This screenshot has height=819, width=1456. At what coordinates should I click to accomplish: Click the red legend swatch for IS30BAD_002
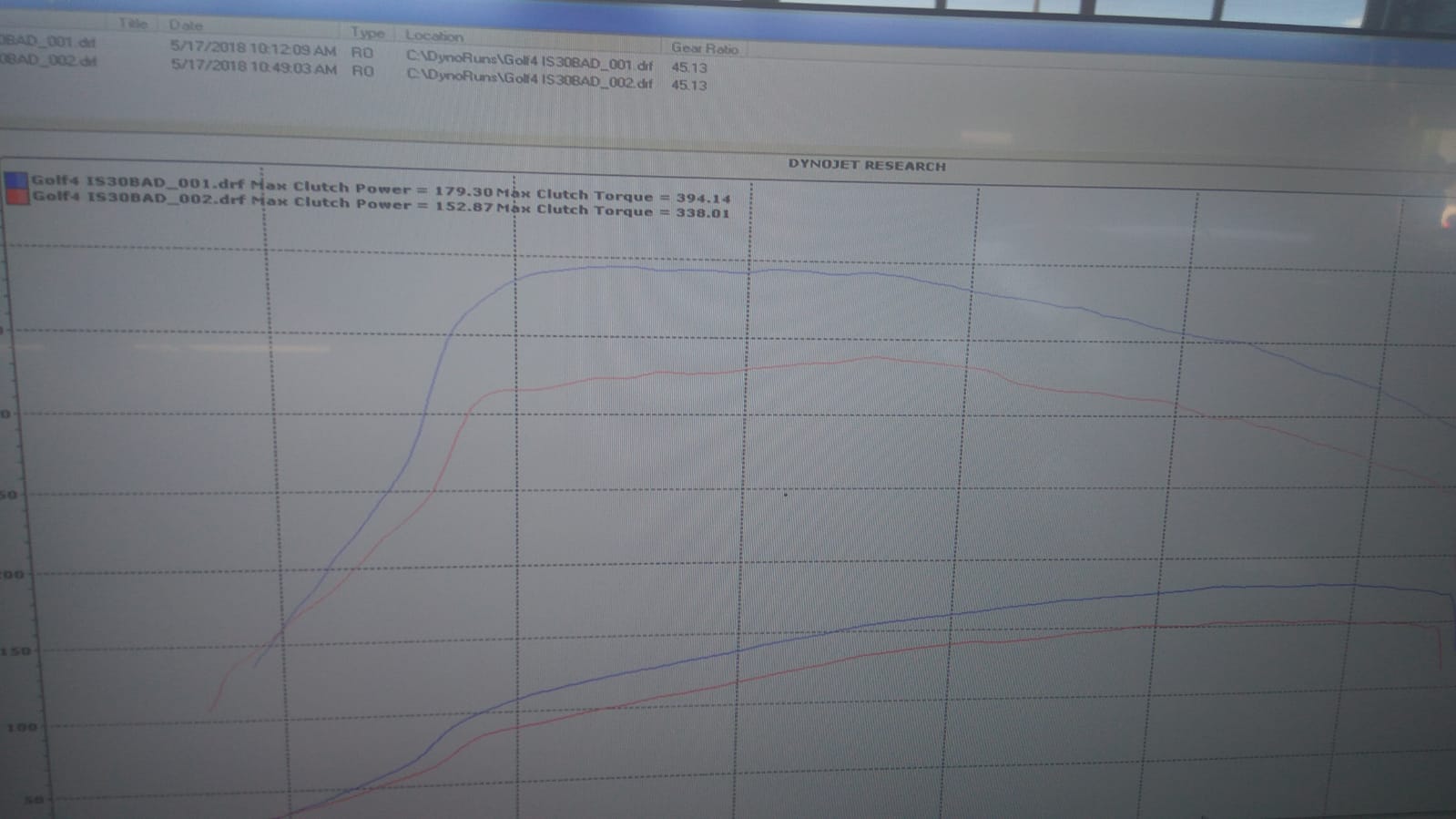click(x=17, y=195)
